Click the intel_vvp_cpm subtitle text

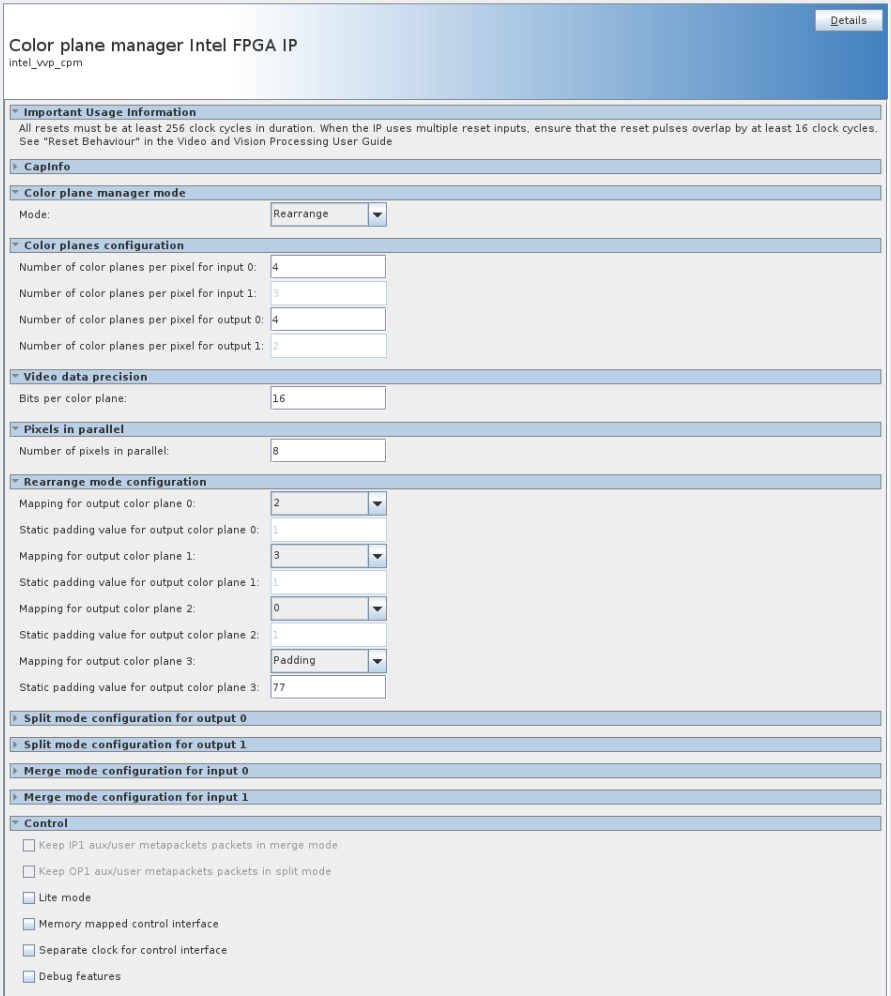coord(46,63)
